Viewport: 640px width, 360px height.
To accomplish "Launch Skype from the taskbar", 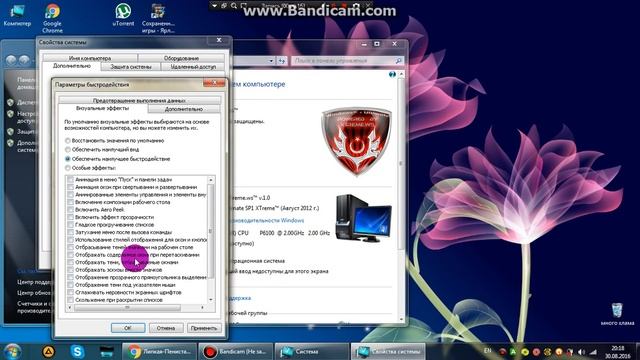I will (78, 351).
